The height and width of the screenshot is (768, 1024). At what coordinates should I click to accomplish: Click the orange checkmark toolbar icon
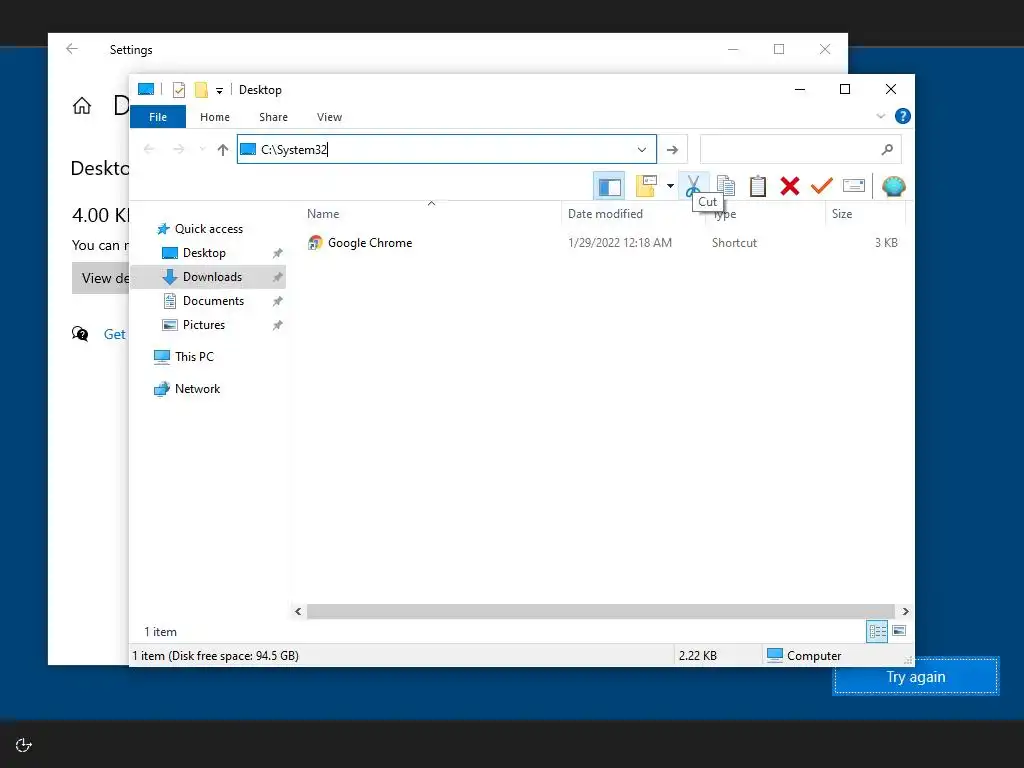(821, 186)
